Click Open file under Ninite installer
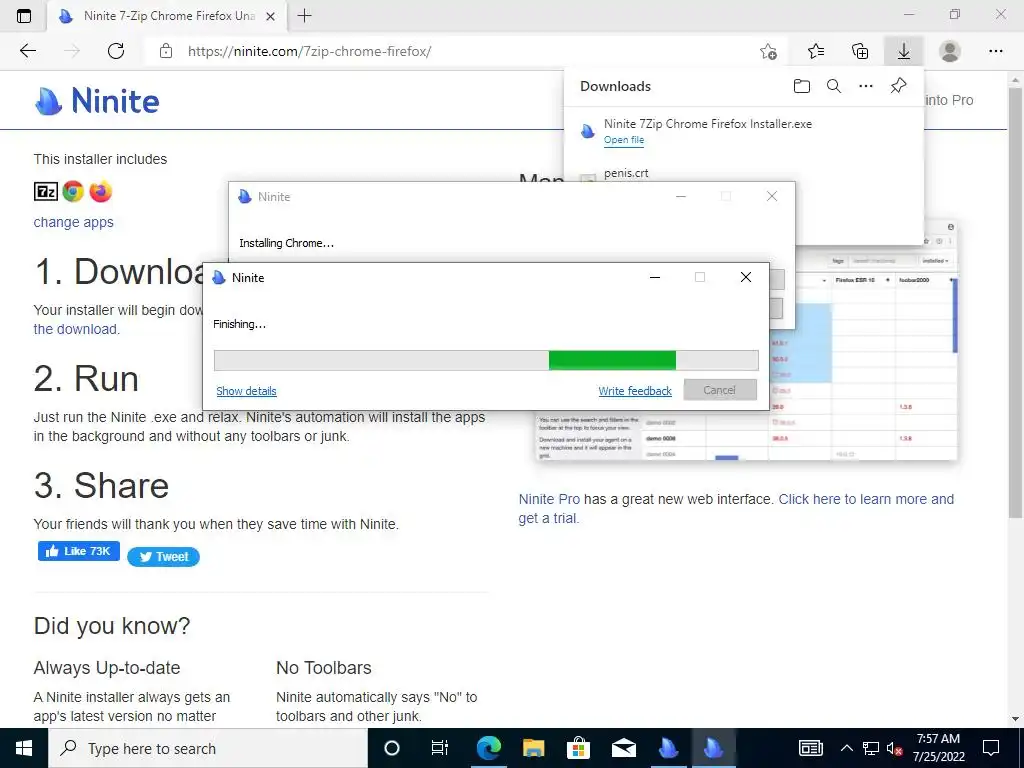The width and height of the screenshot is (1024, 768). 624,140
